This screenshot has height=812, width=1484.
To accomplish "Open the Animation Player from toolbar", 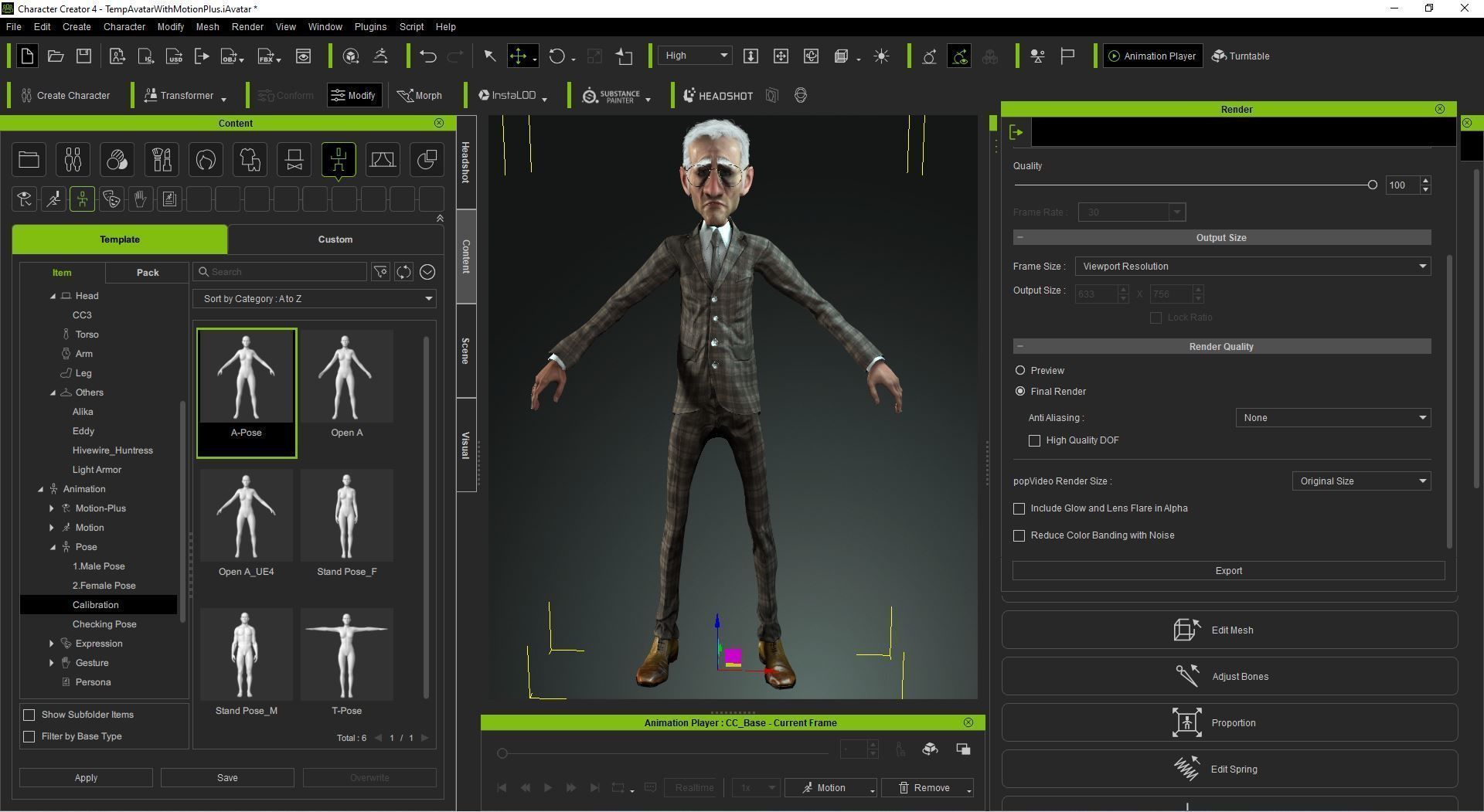I will pos(1152,56).
